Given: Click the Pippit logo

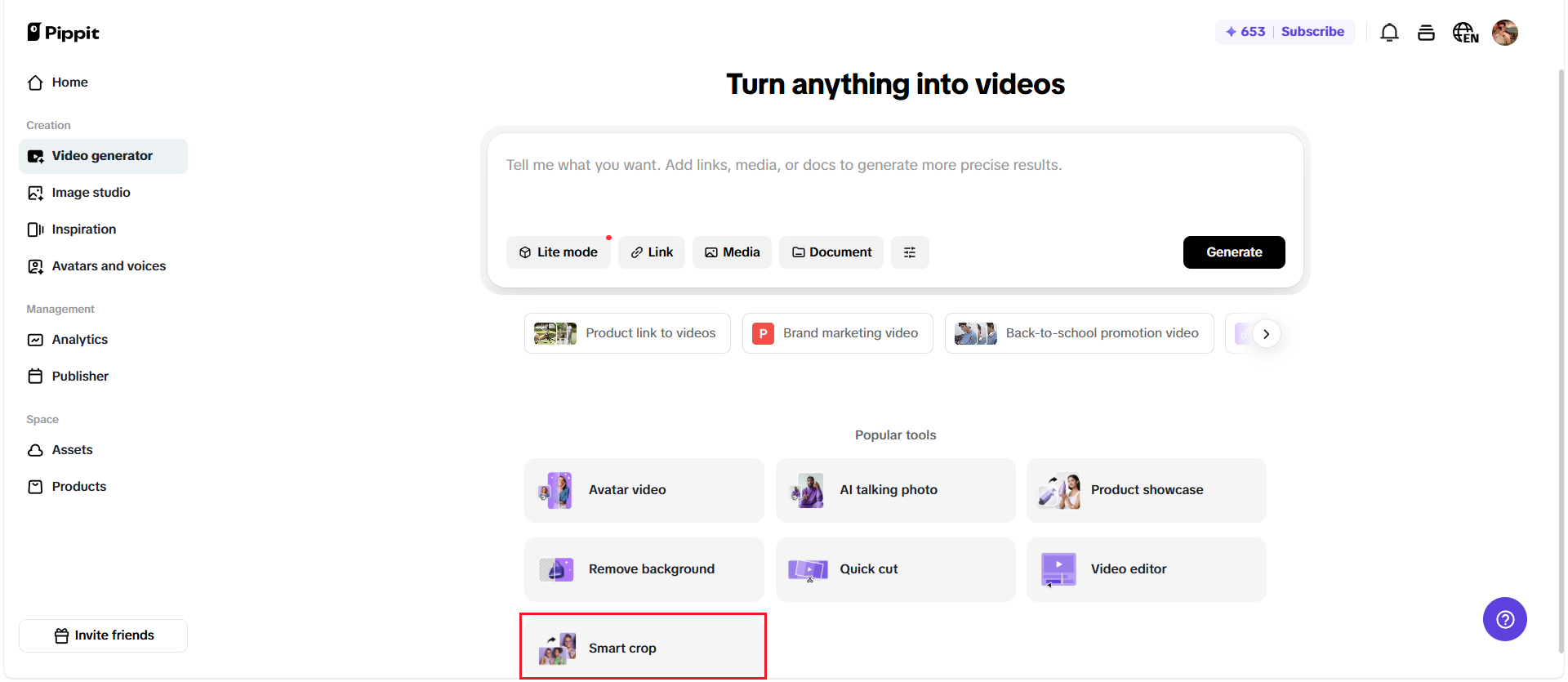Looking at the screenshot, I should tap(63, 33).
